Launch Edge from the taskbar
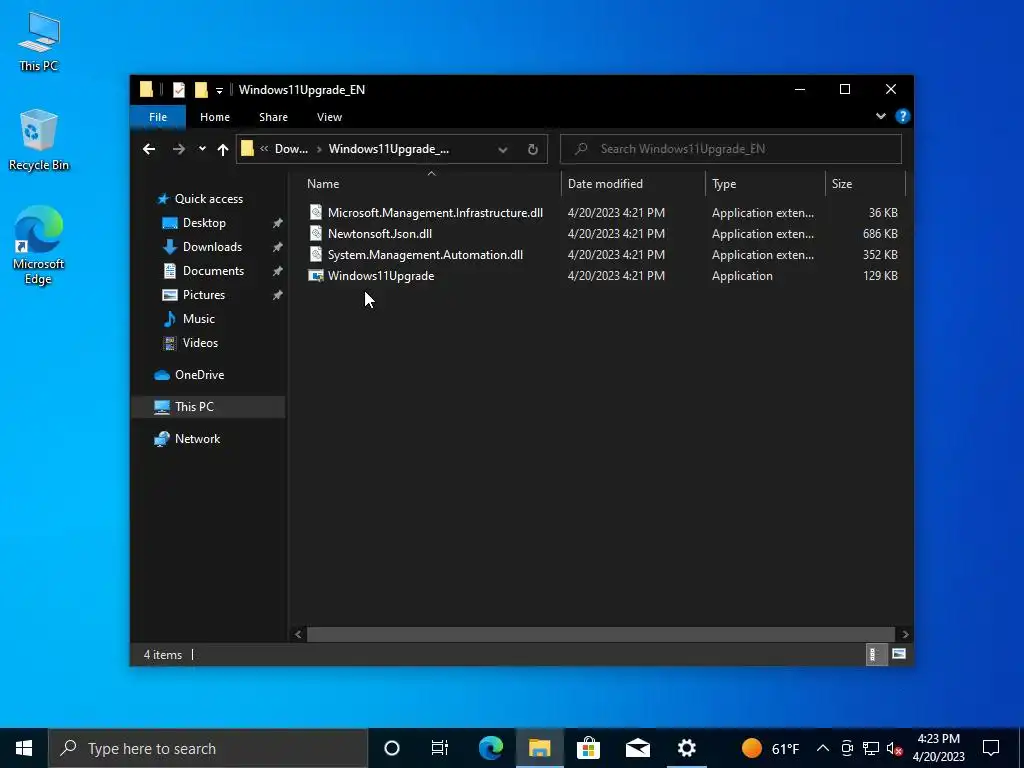The height and width of the screenshot is (768, 1024). (490, 748)
